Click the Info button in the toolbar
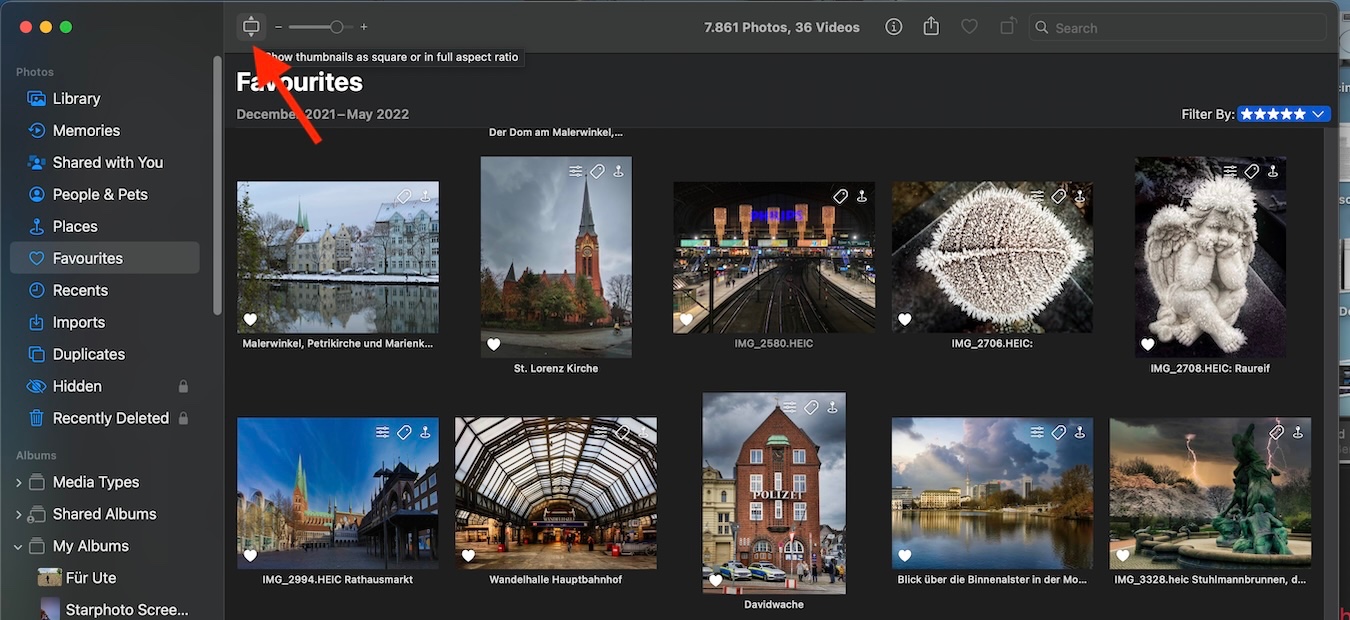Screen dimensions: 1350x620 (894, 27)
